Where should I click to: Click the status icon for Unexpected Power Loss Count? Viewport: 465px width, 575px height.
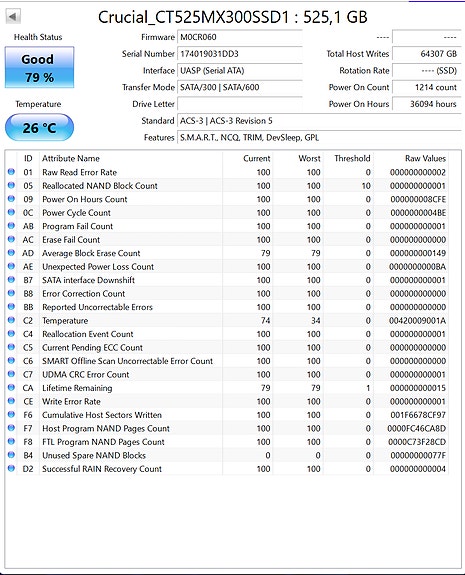(x=11, y=266)
